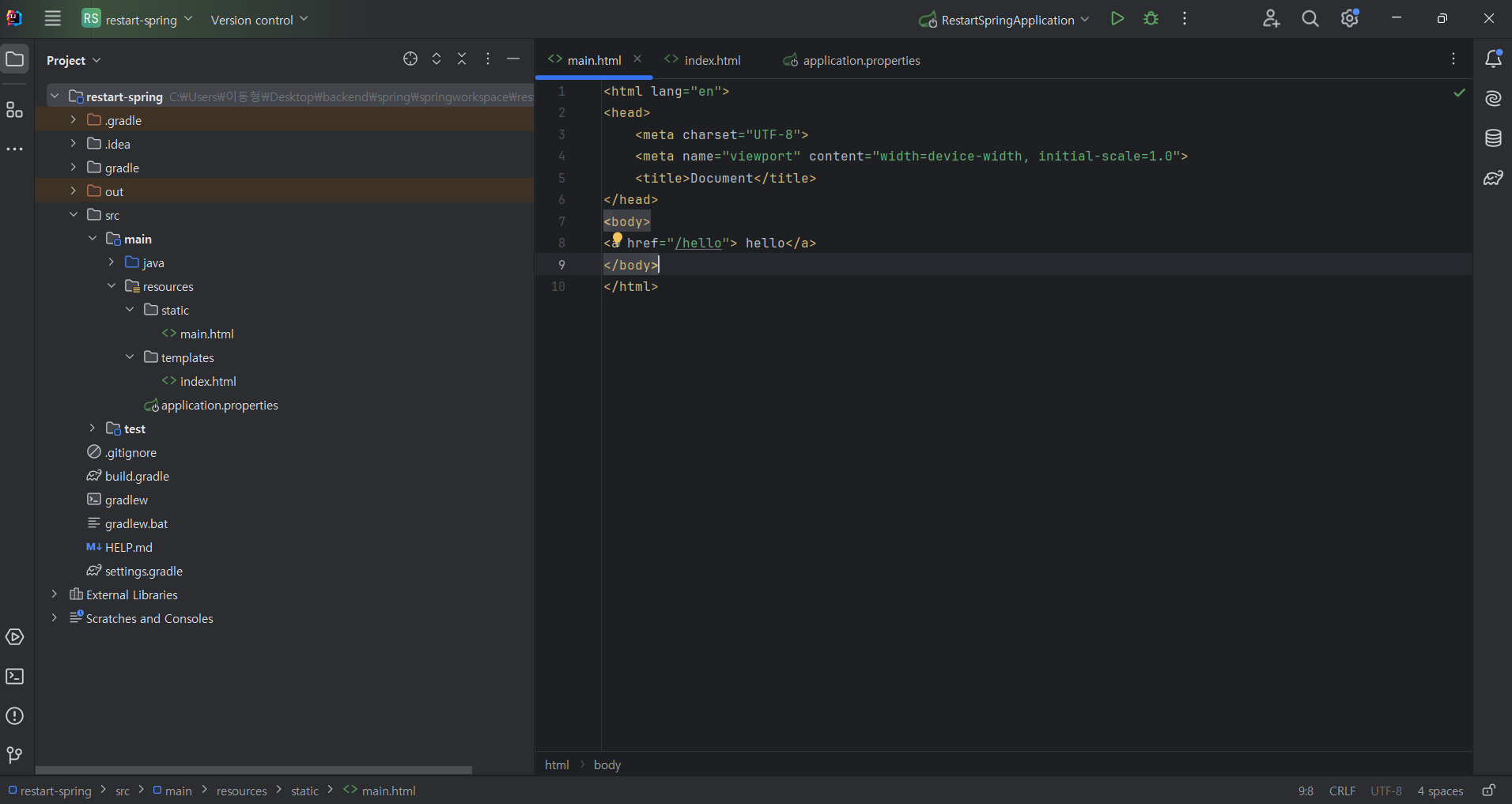Open Code With Me user icon
Screen dimensions: 1512x804
1271,19
